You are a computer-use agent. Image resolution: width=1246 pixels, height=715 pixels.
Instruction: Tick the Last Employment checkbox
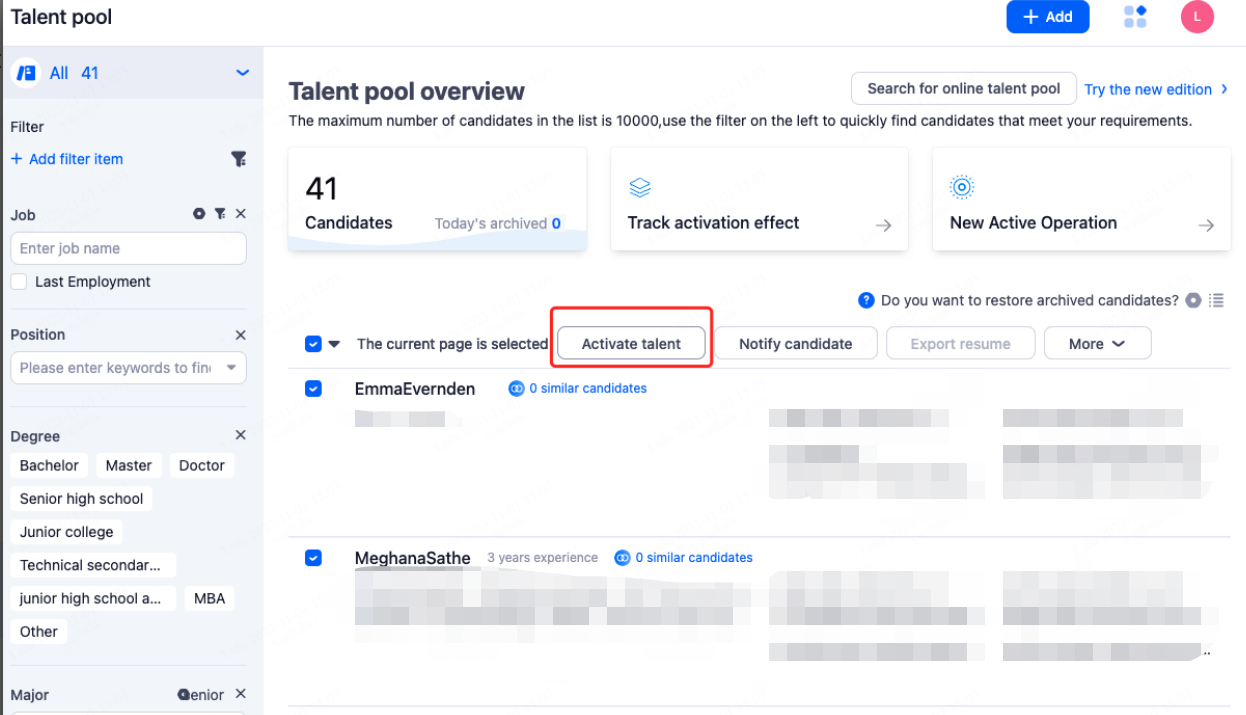[19, 282]
